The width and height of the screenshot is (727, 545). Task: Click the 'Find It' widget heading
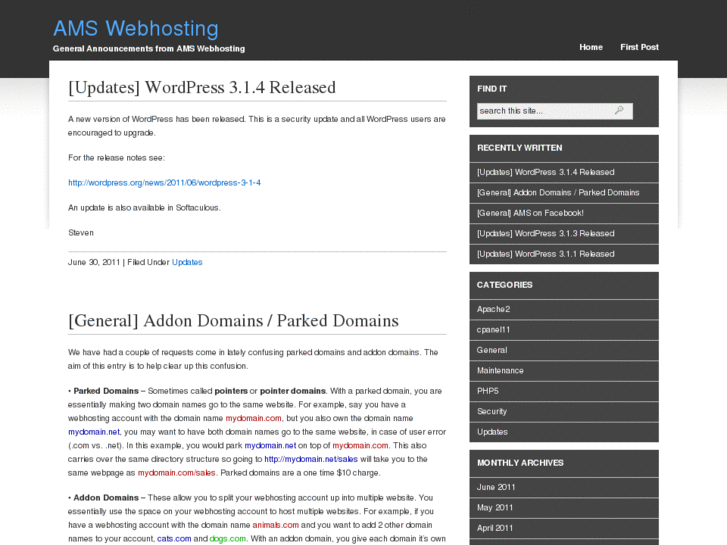492,89
